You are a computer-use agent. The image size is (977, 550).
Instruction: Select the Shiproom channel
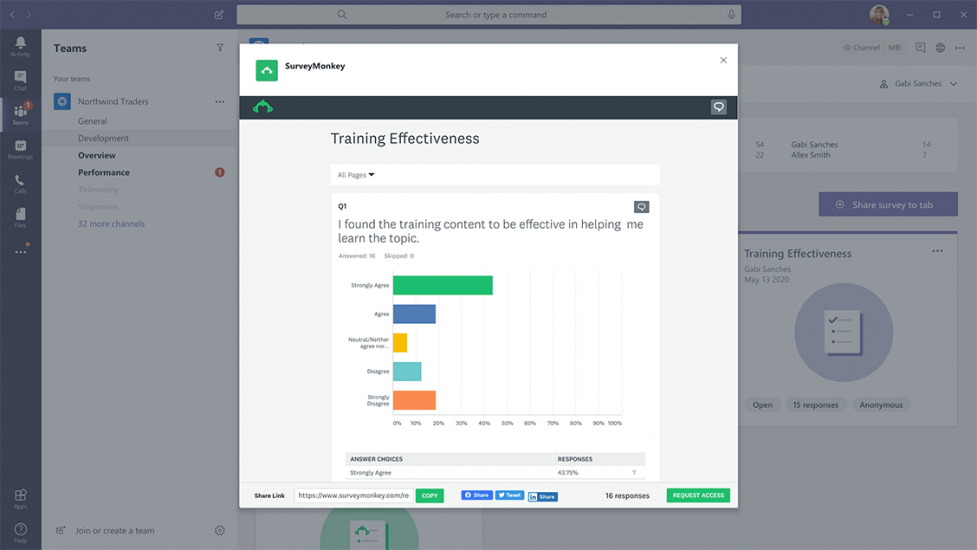point(97,207)
